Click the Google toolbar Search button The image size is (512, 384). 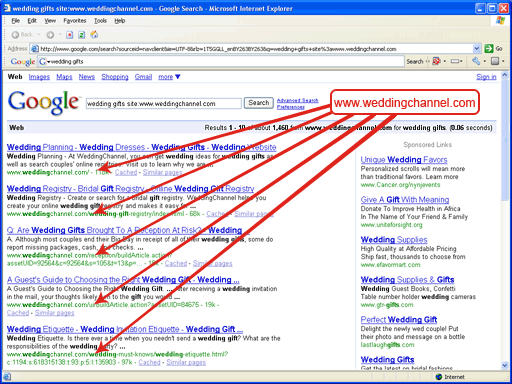click(x=415, y=61)
